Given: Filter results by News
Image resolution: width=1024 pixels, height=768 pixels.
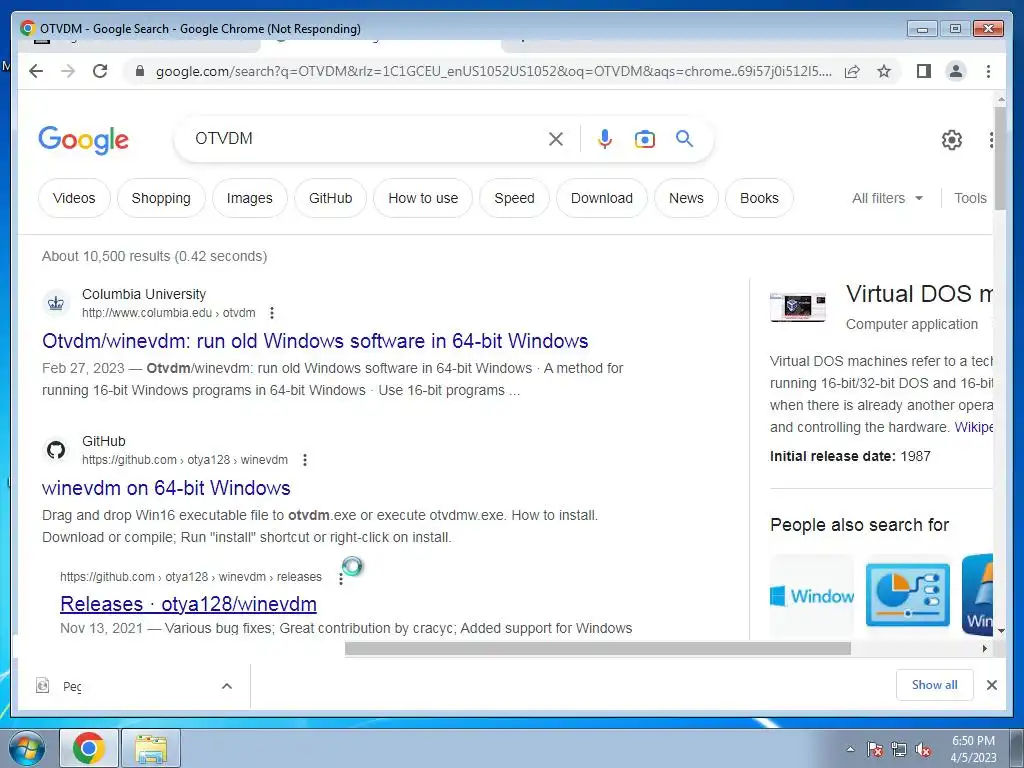Looking at the screenshot, I should click(x=686, y=198).
